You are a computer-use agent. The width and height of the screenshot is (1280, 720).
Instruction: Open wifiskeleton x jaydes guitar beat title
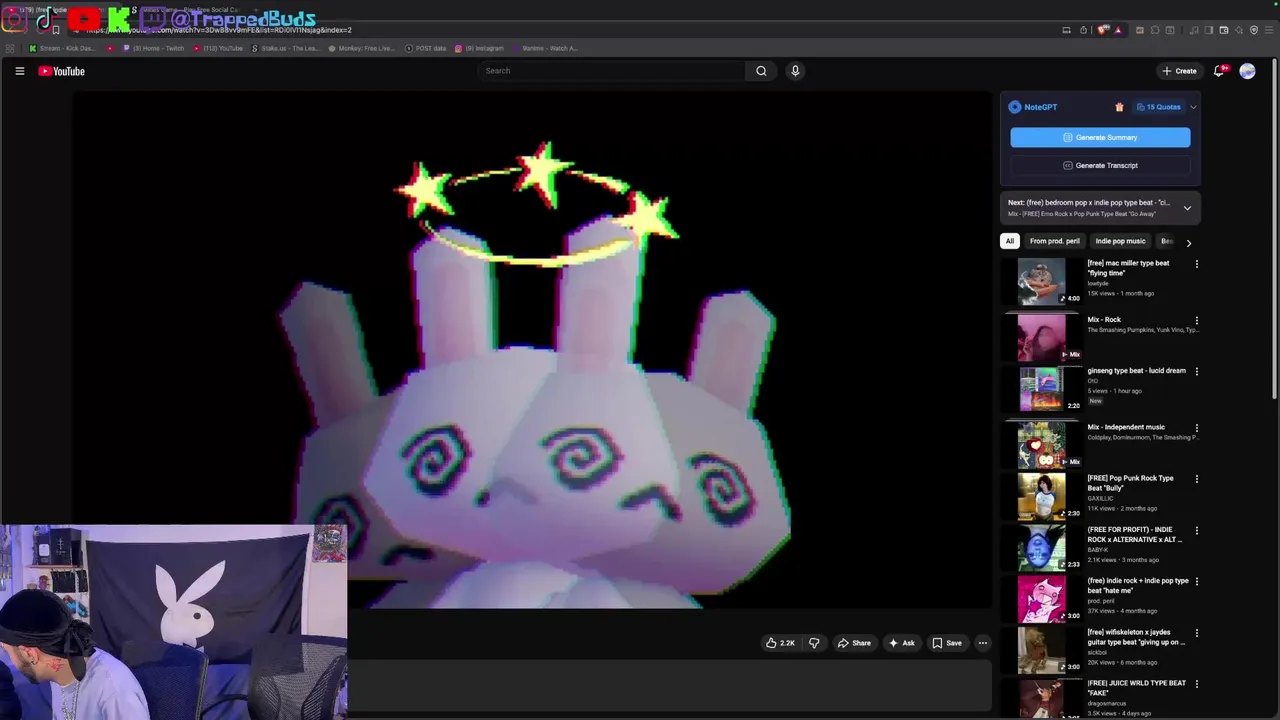pos(1137,637)
